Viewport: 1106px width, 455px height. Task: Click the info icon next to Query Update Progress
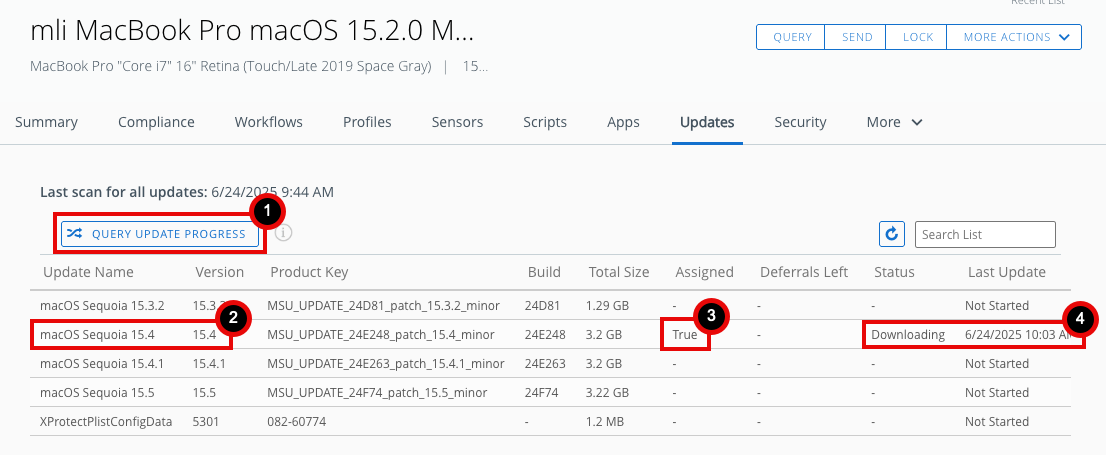tap(284, 233)
